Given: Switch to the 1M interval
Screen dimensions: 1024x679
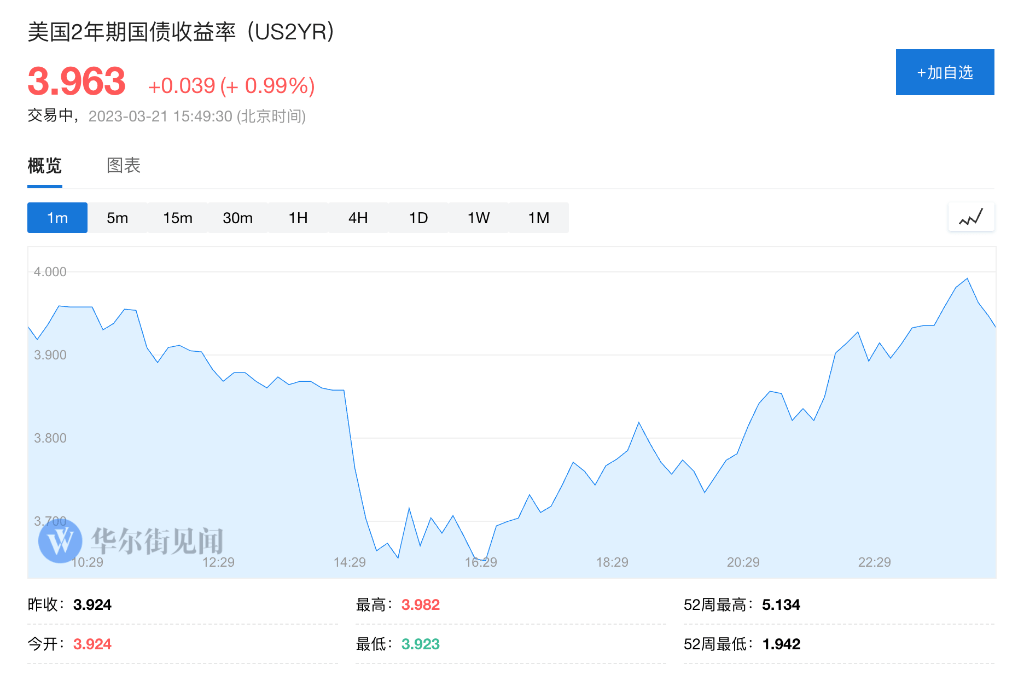Looking at the screenshot, I should (x=538, y=217).
